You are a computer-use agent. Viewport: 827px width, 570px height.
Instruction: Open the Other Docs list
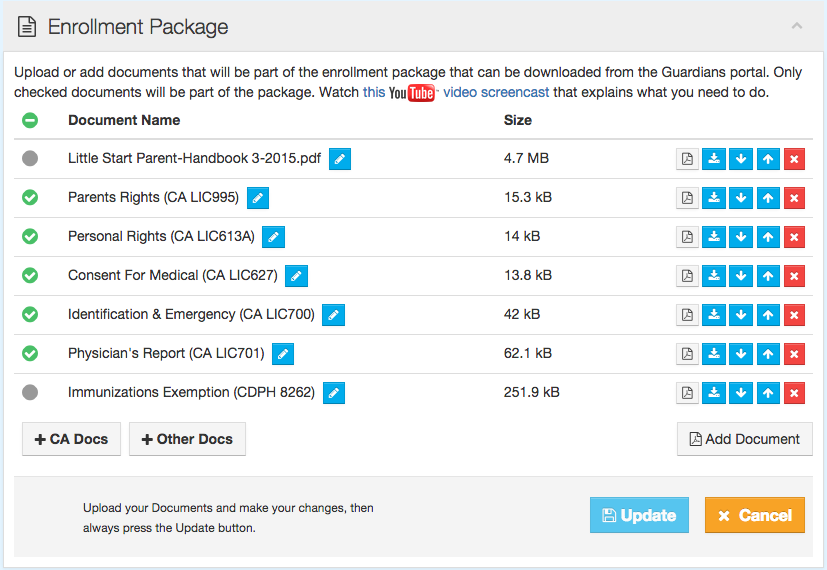pos(187,439)
